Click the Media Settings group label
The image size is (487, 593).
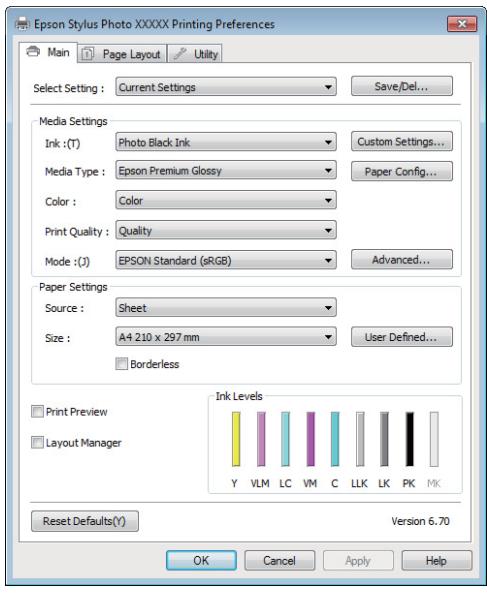[x=73, y=121]
